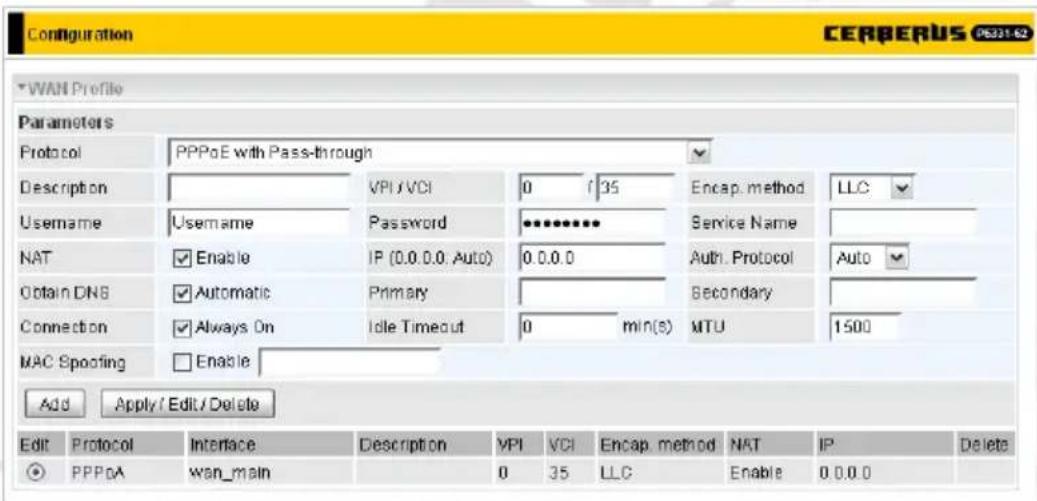The width and height of the screenshot is (1037, 501).
Task: Focus the MAC Spoofing address field
Action: [x=349, y=362]
